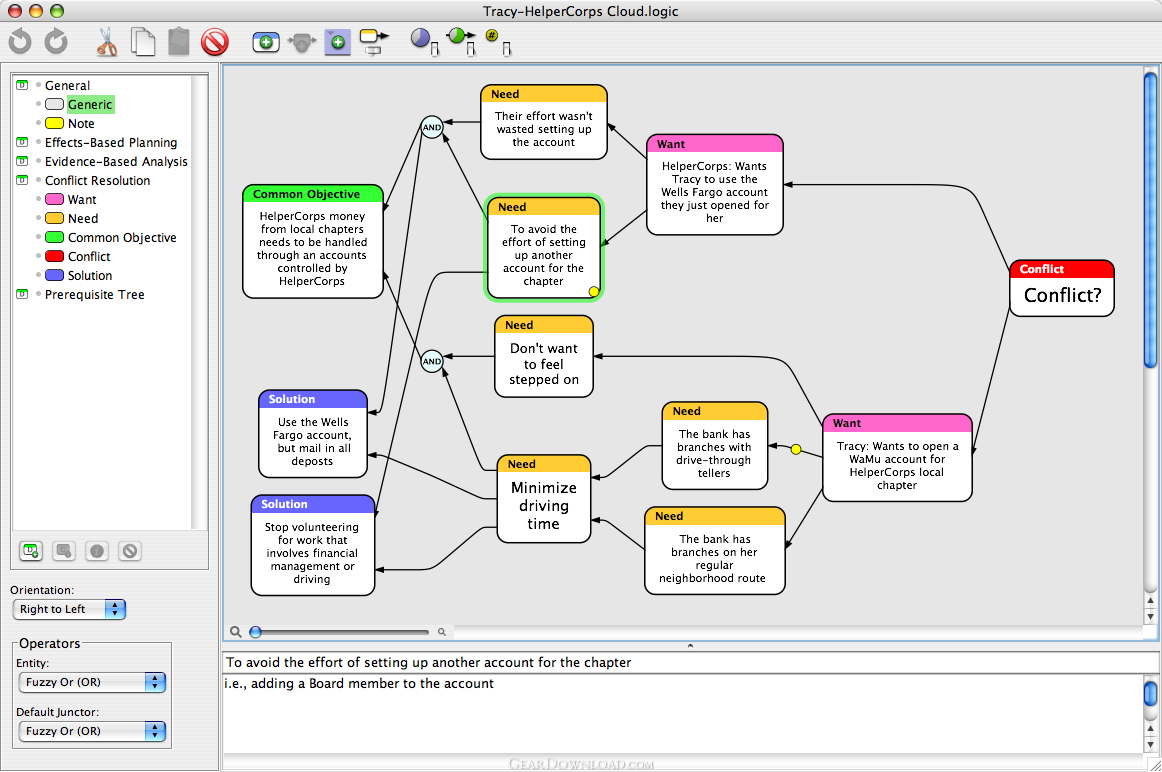The image size is (1162, 772).
Task: Click the split pane collapse arrow above notes
Action: (x=690, y=646)
